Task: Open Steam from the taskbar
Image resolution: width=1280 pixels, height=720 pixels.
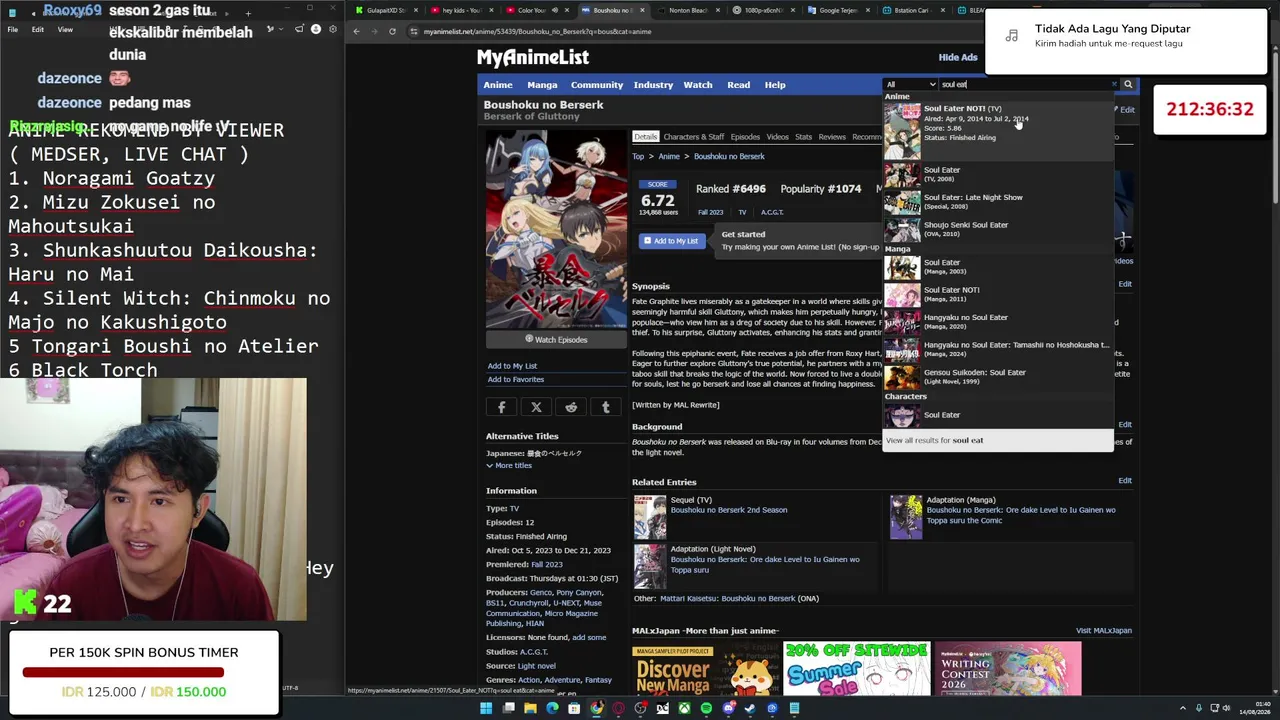Action: click(750, 708)
